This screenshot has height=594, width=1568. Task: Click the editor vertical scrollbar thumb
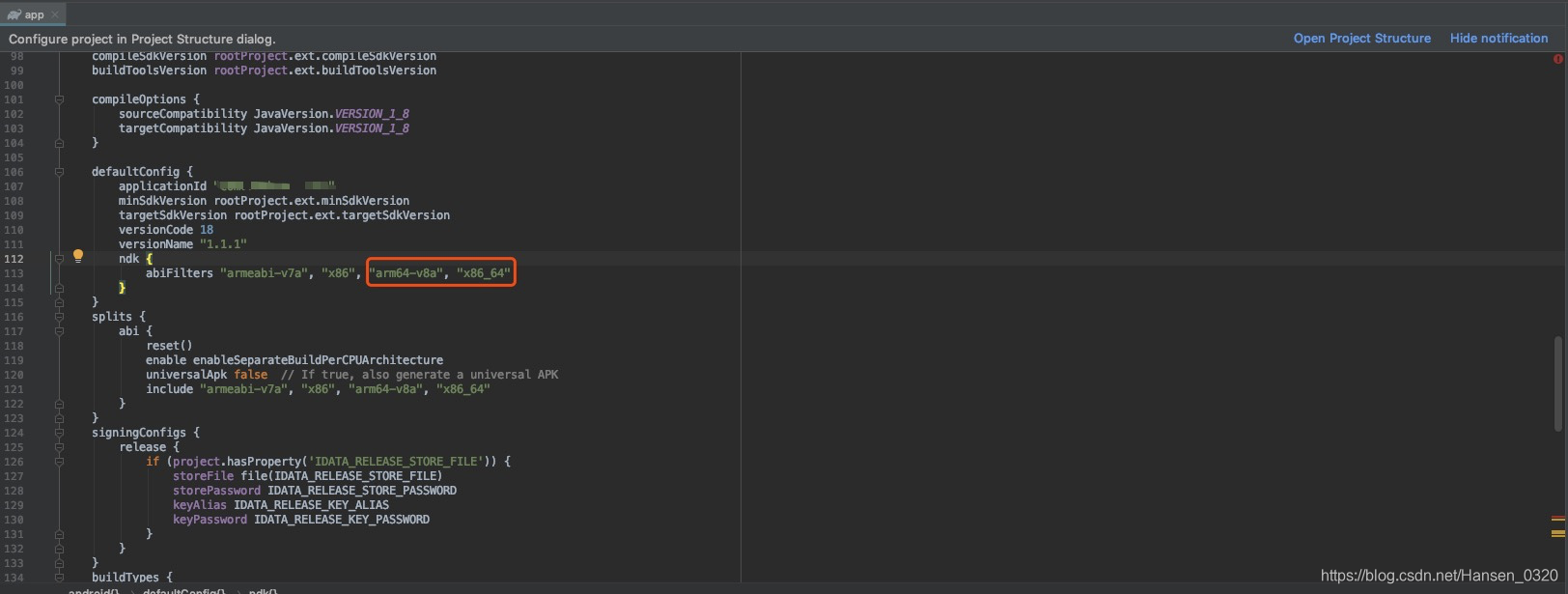[x=1557, y=383]
